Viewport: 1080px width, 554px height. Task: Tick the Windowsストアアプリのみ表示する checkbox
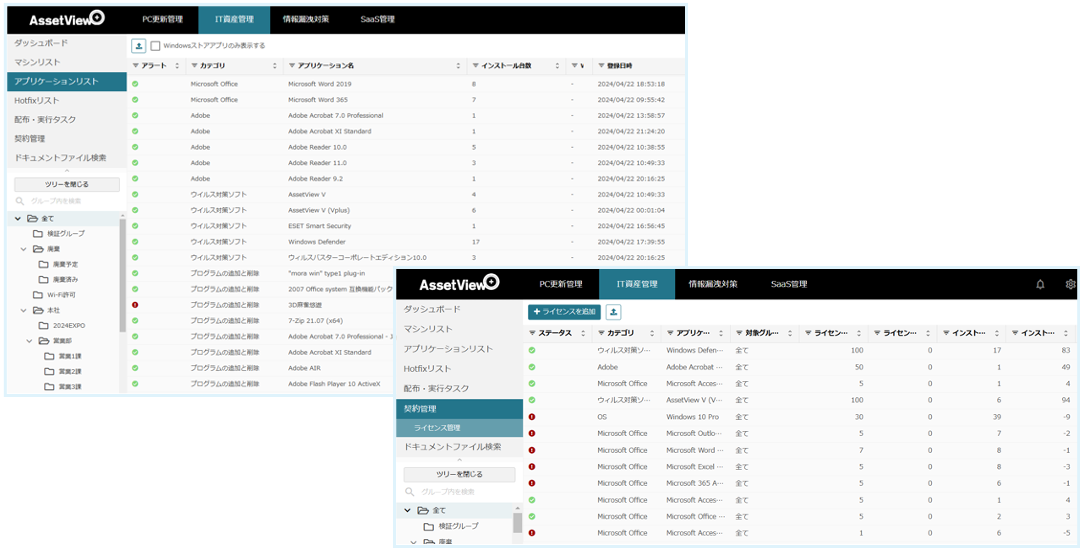coord(156,45)
